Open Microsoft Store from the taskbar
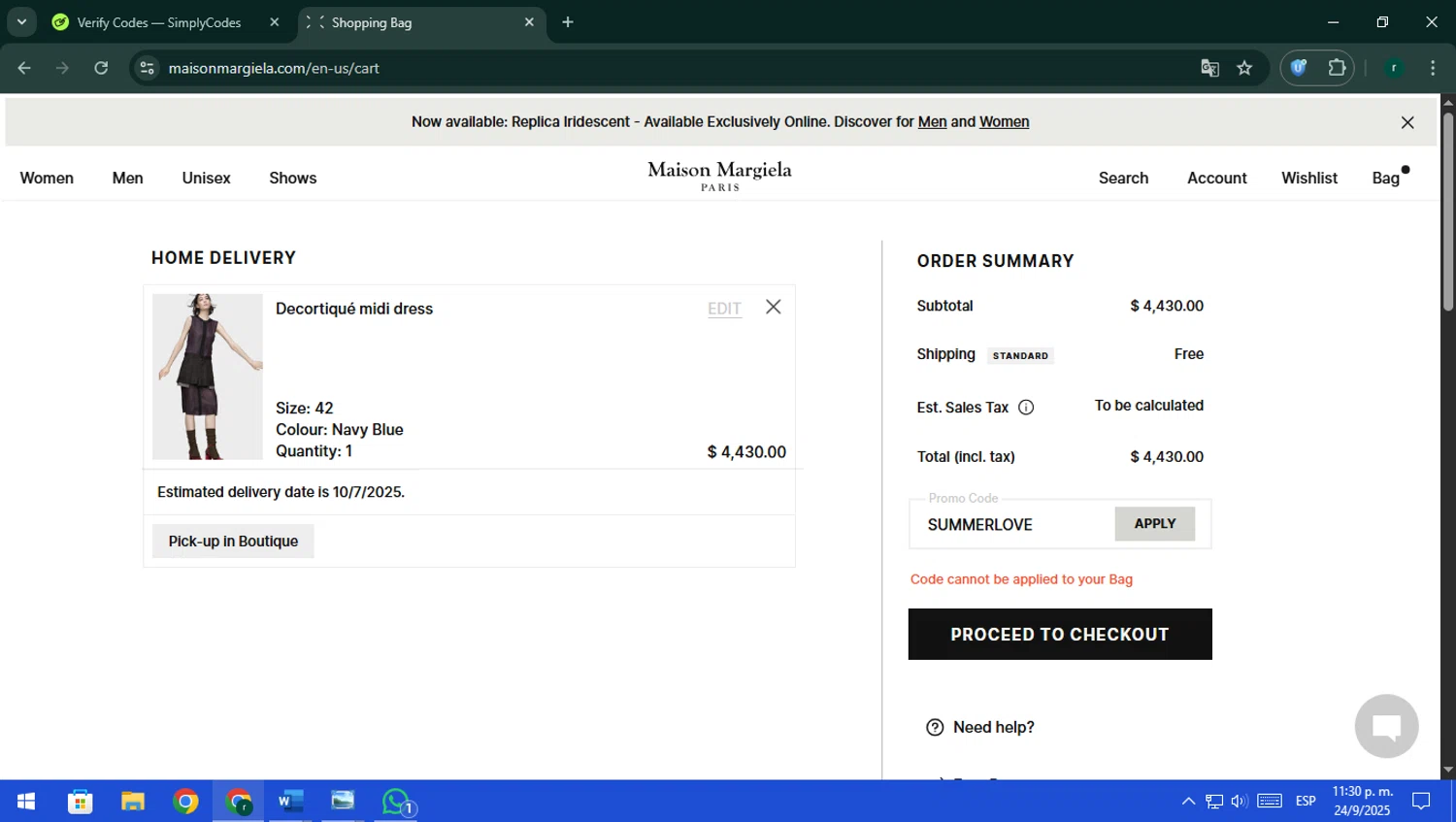Image resolution: width=1456 pixels, height=822 pixels. tap(80, 802)
